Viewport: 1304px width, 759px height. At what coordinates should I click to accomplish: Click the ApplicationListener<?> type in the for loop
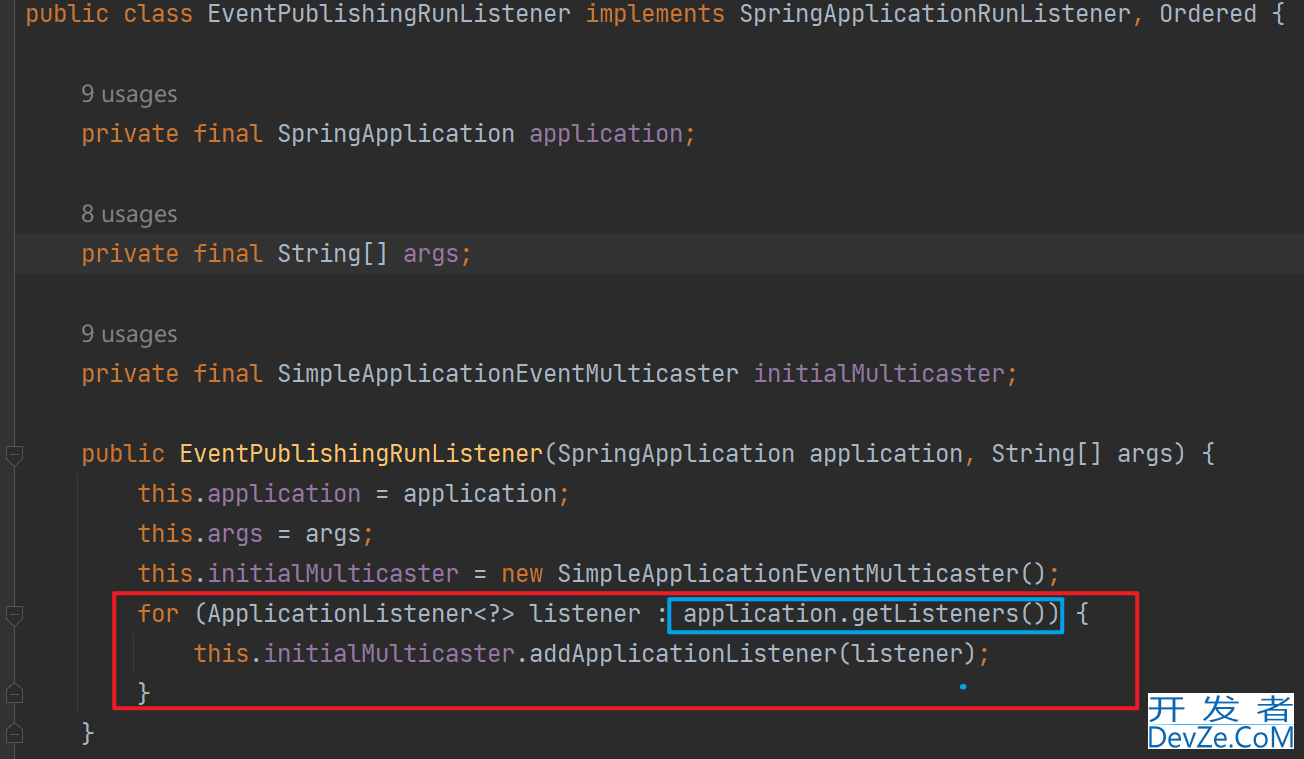coord(361,614)
